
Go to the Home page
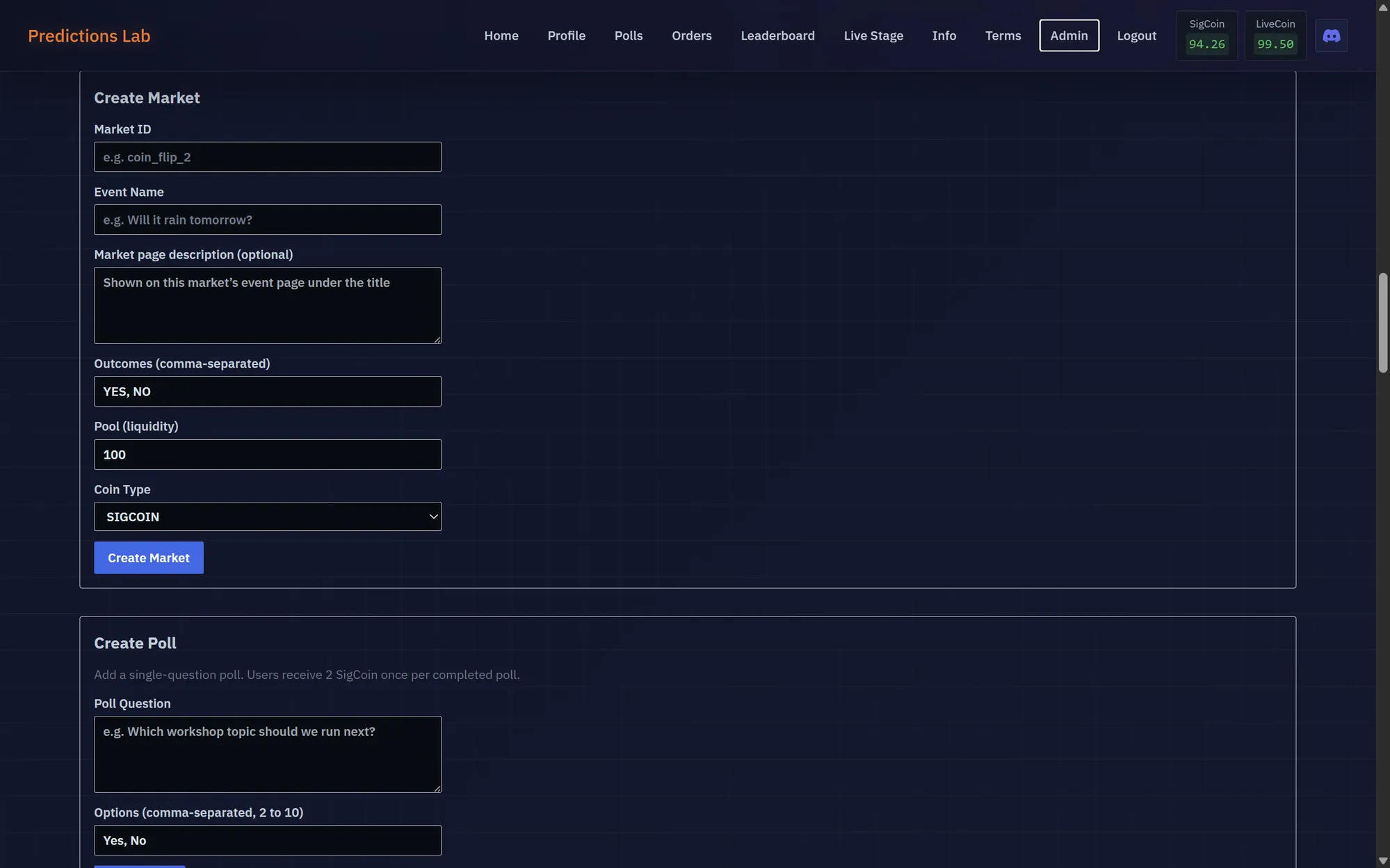click(x=501, y=35)
